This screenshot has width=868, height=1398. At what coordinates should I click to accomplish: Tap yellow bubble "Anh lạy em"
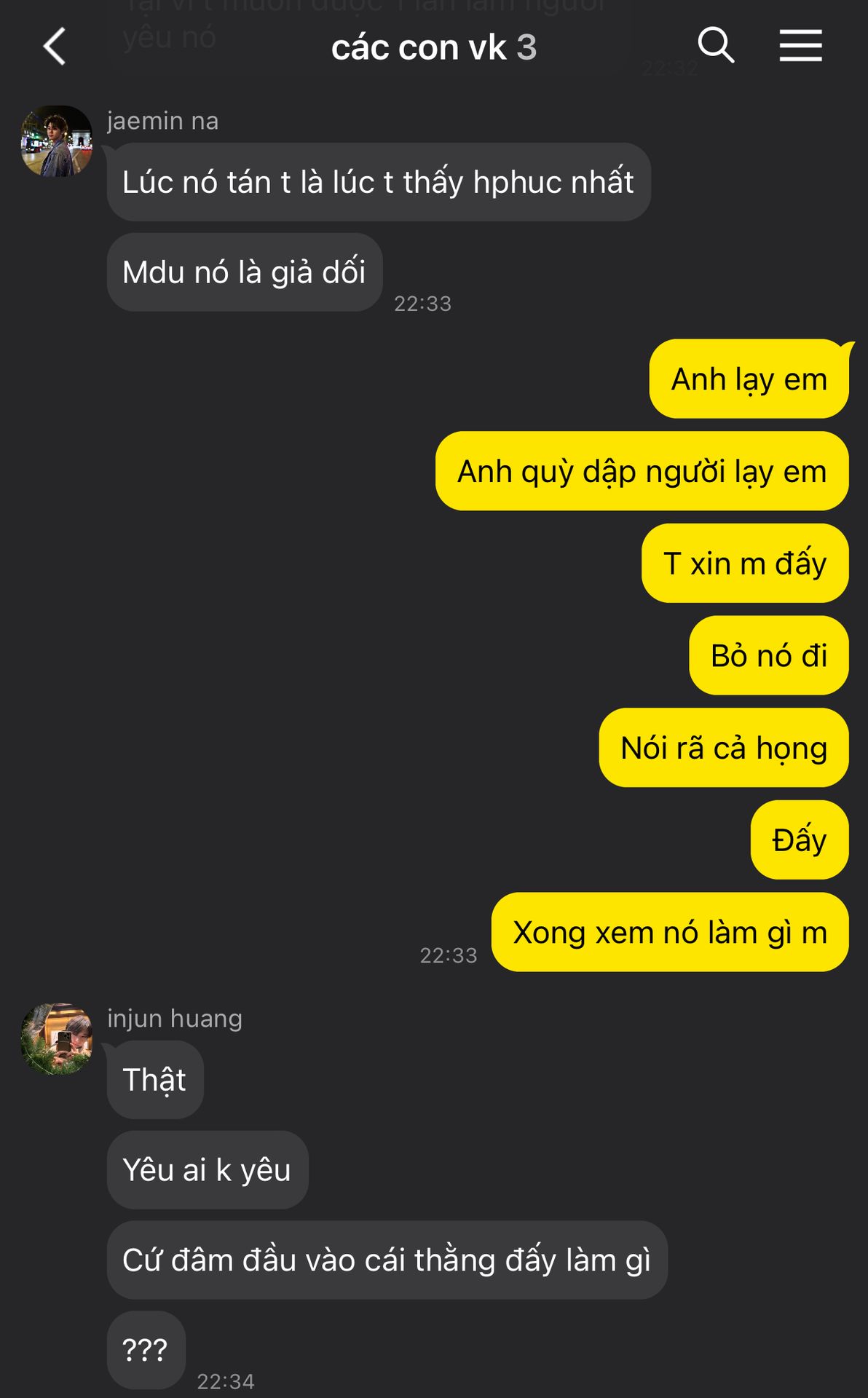749,379
